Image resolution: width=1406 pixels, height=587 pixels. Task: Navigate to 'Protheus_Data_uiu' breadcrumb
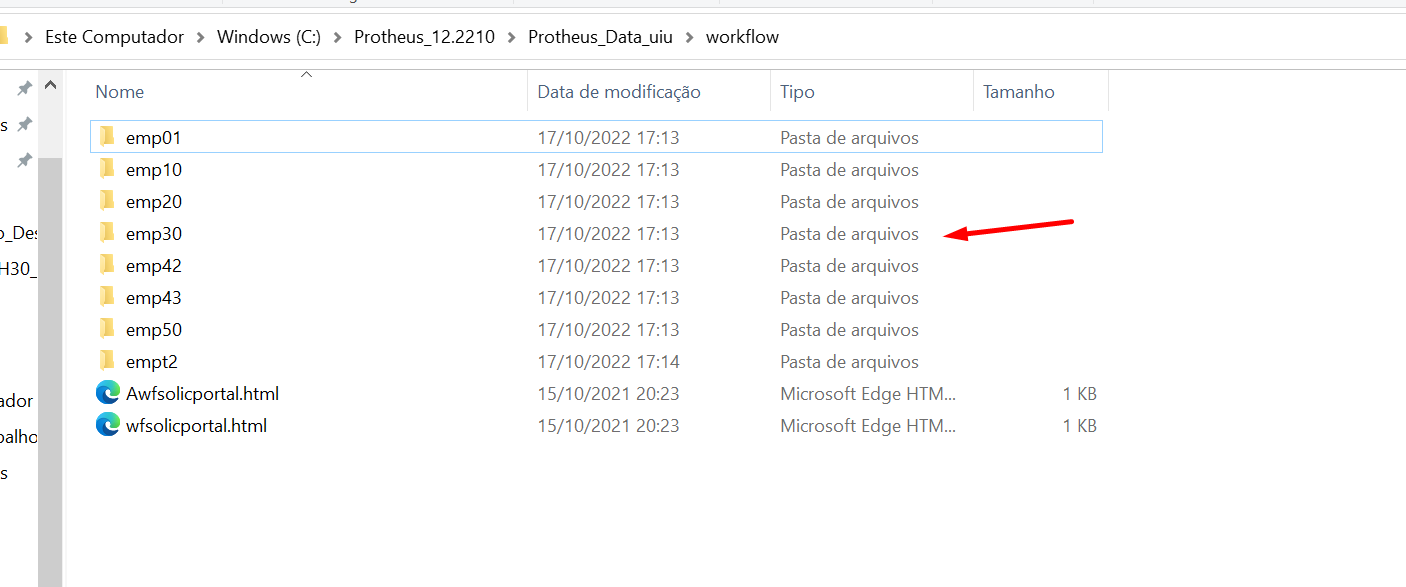601,37
